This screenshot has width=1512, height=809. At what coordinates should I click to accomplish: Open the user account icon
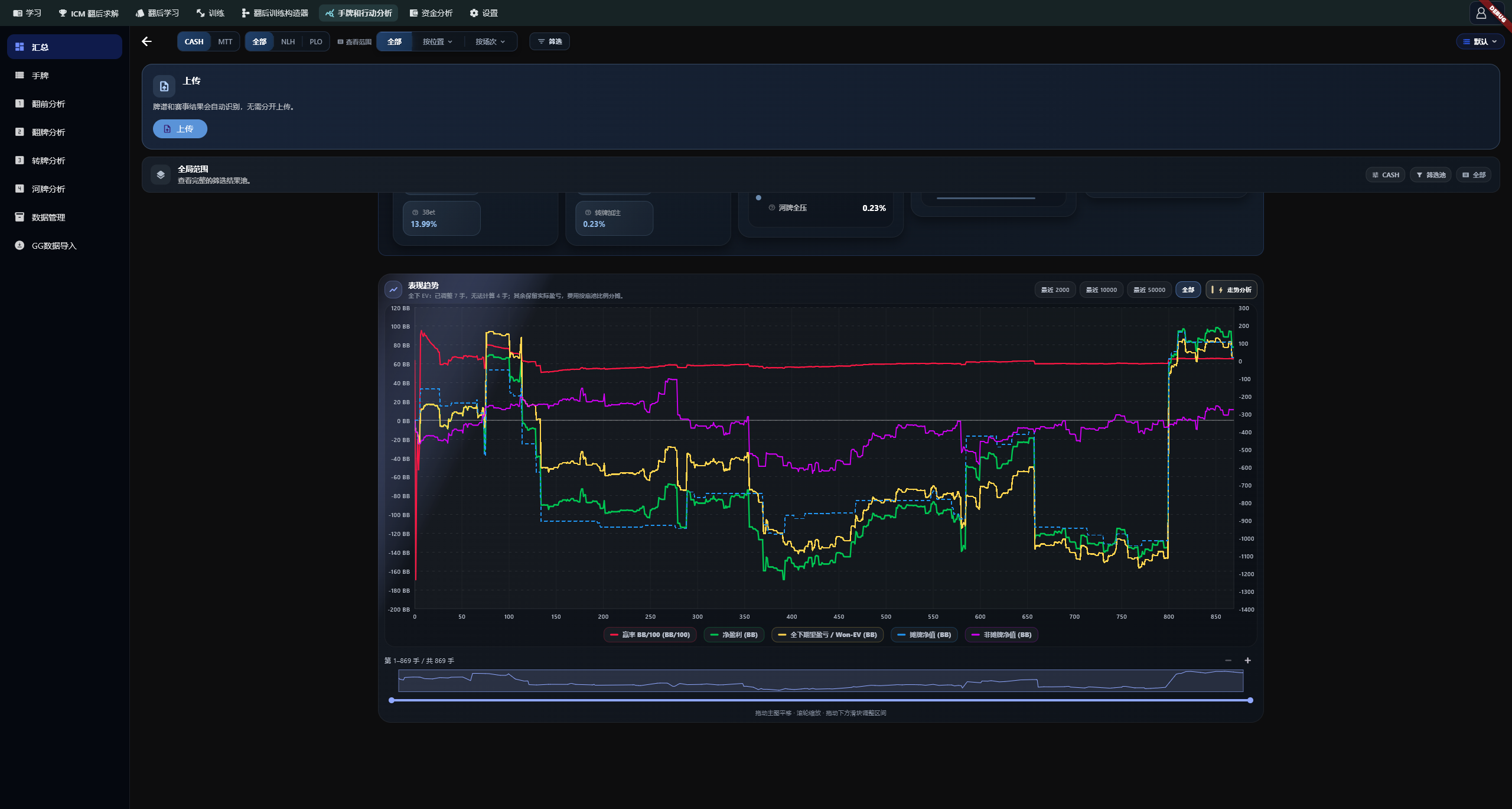[x=1481, y=13]
